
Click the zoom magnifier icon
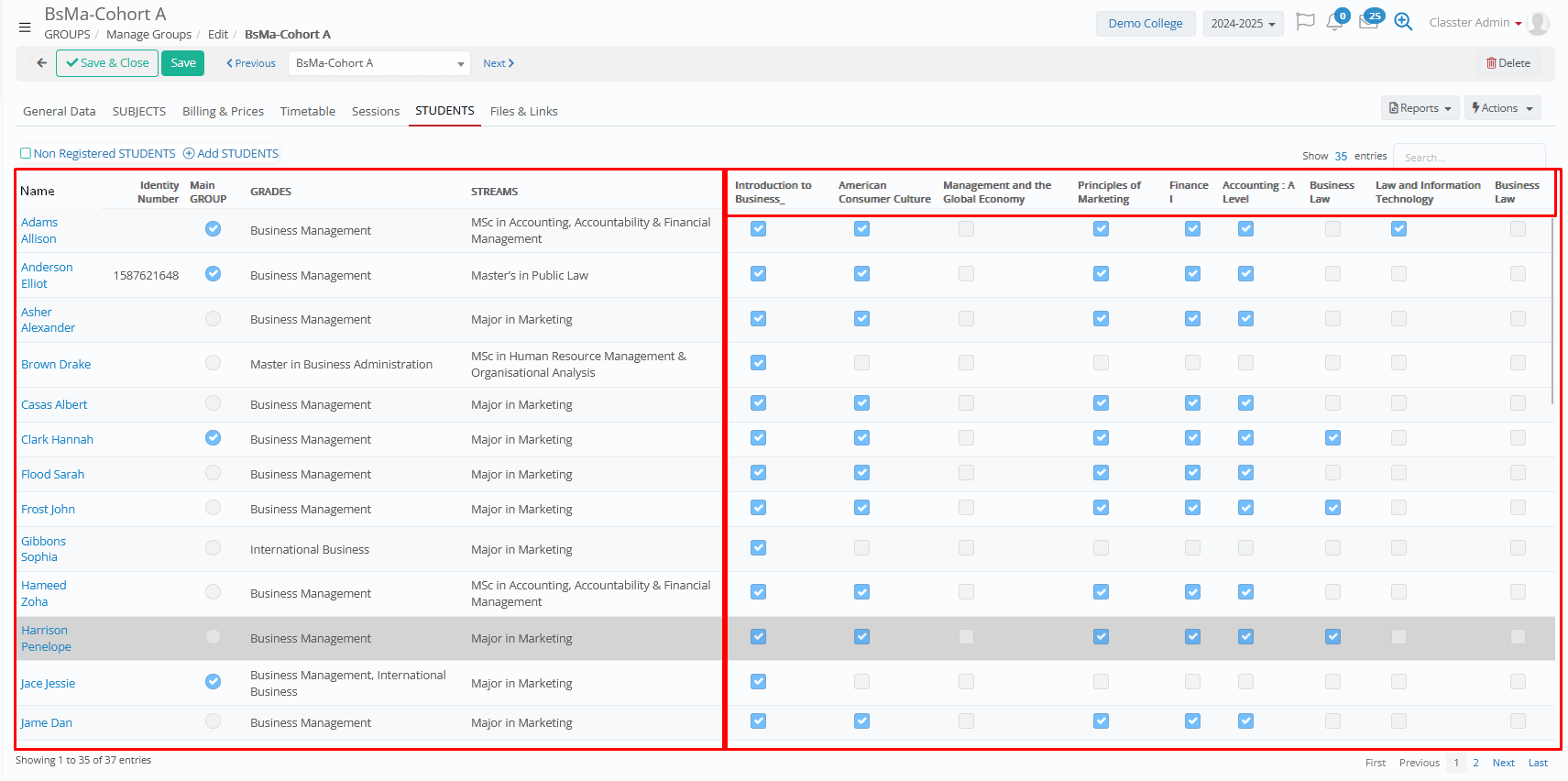[1403, 22]
